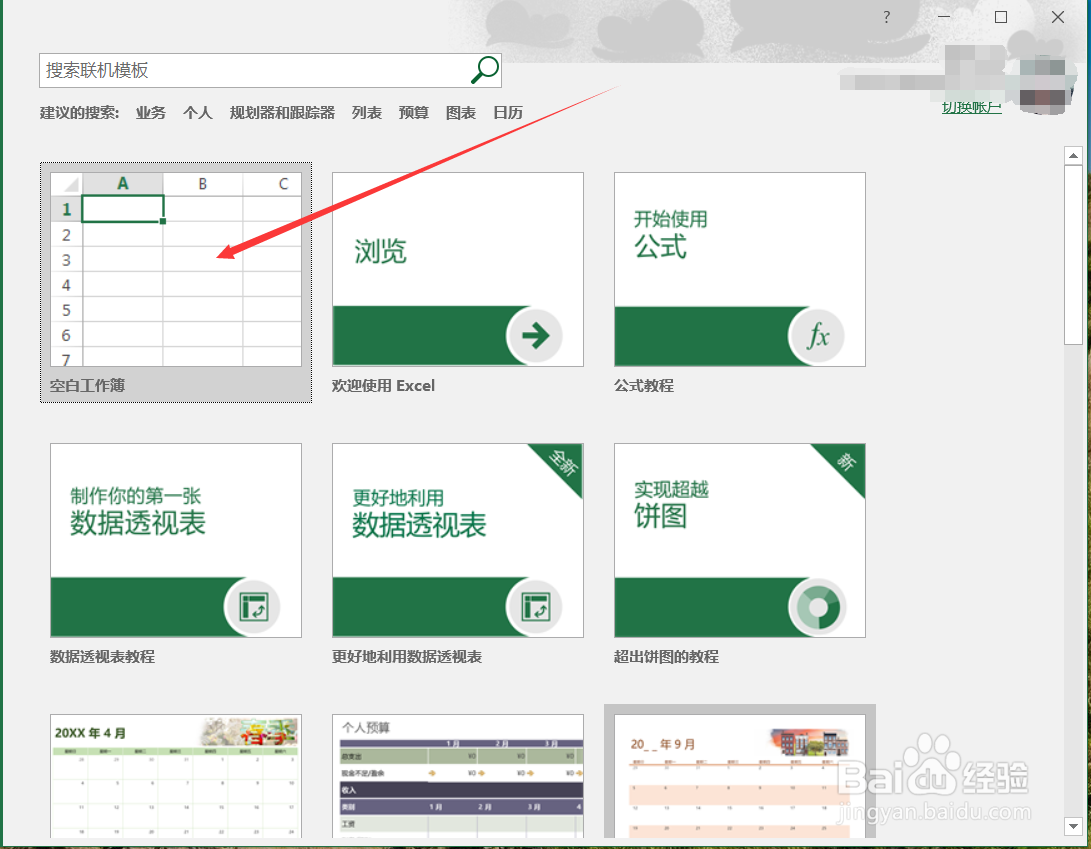Click the vertical scrollbar thumb

pos(1074,255)
